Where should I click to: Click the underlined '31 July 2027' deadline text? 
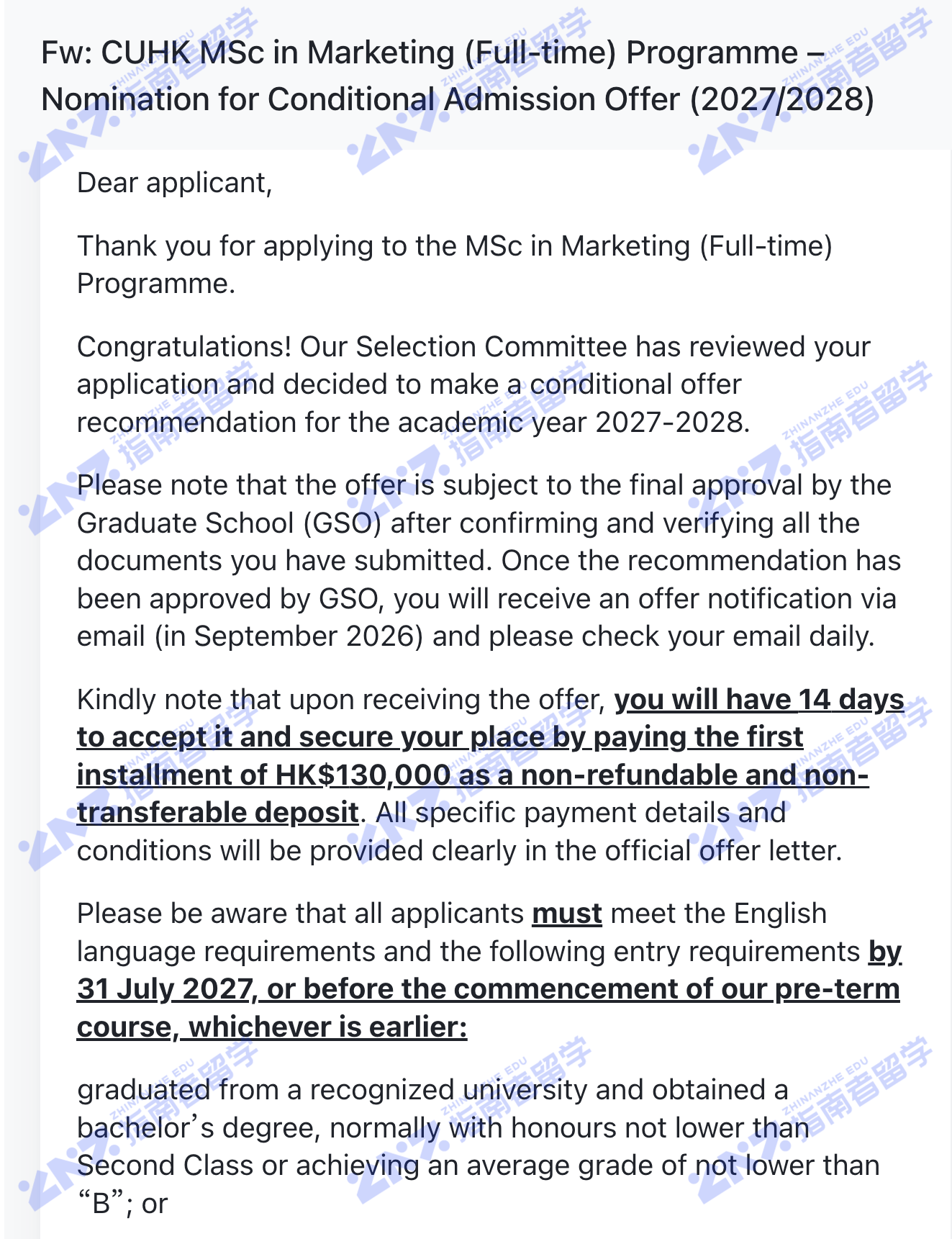coord(166,989)
